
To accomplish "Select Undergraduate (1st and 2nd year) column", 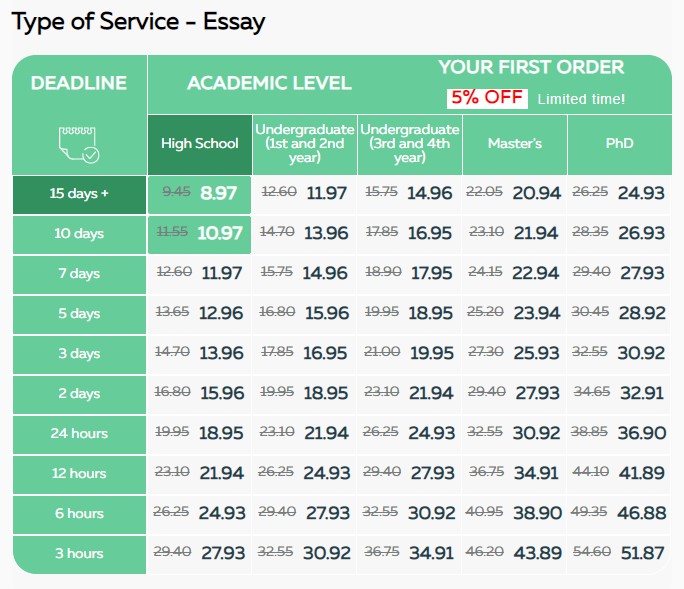I will [305, 145].
